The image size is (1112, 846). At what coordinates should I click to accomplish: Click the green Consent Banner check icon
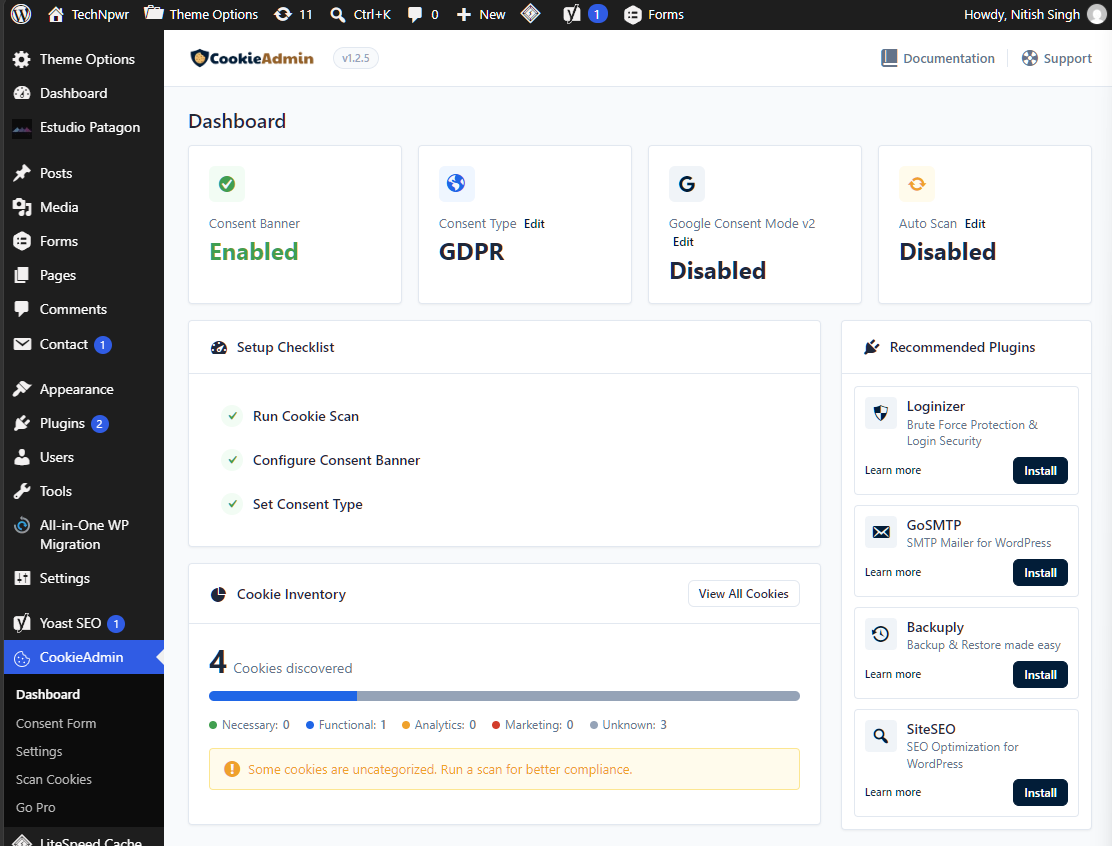[227, 184]
